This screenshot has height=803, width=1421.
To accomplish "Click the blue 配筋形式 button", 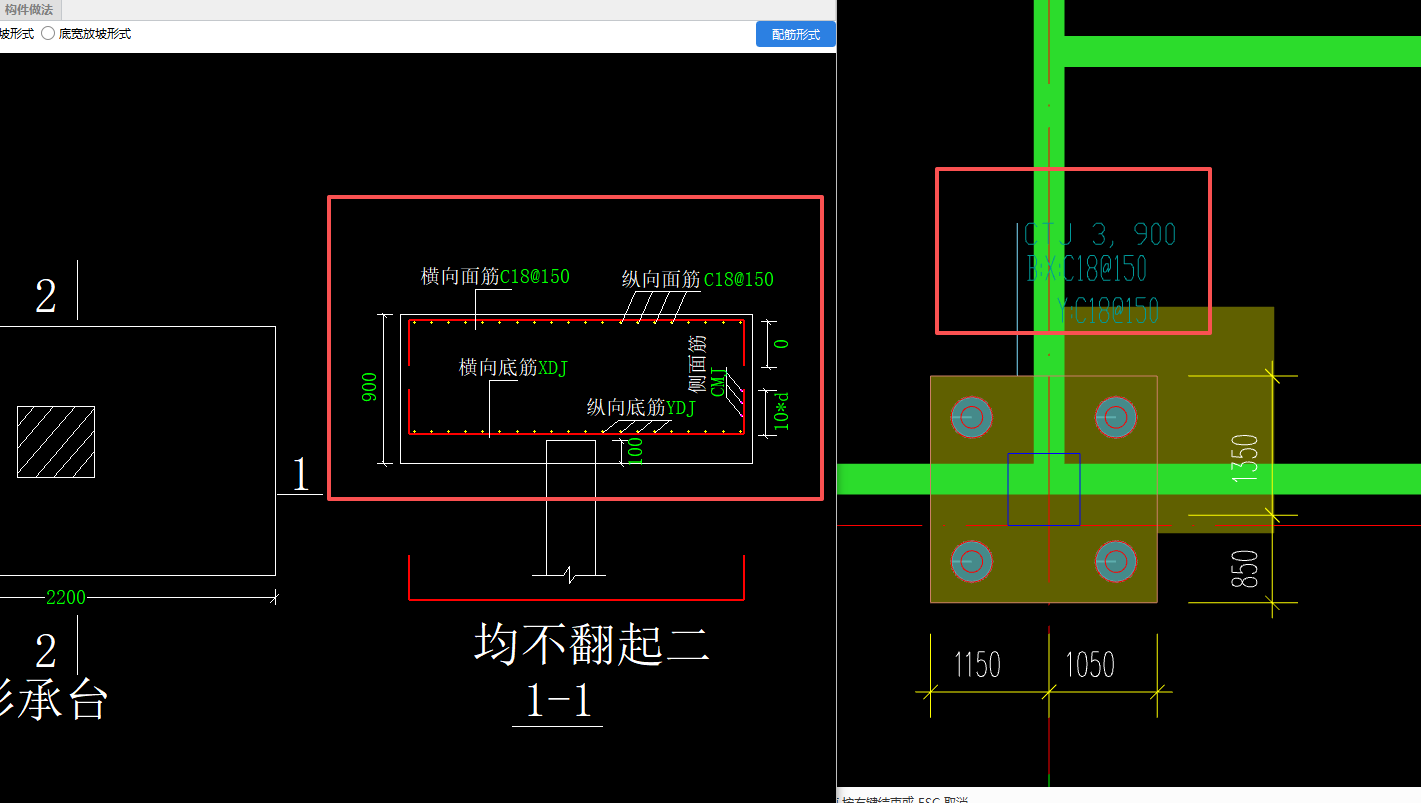I will tap(794, 33).
